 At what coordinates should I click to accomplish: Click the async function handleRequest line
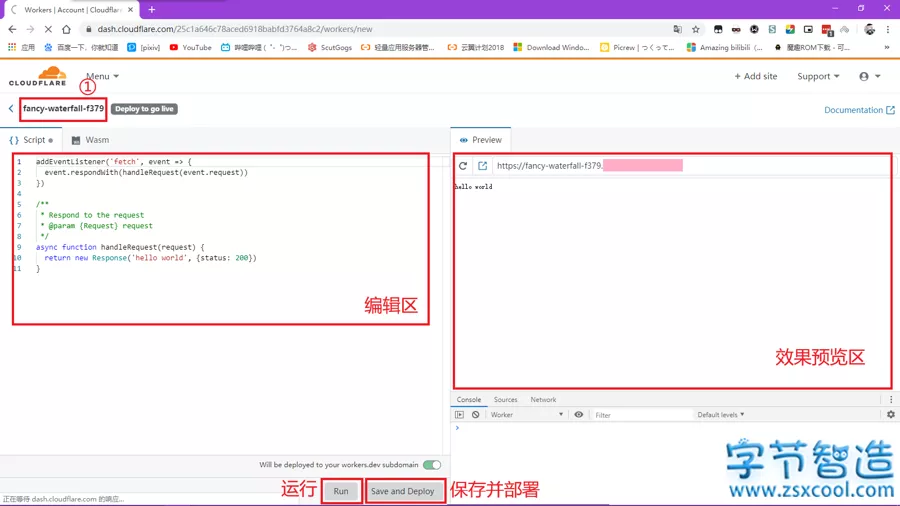pos(120,247)
